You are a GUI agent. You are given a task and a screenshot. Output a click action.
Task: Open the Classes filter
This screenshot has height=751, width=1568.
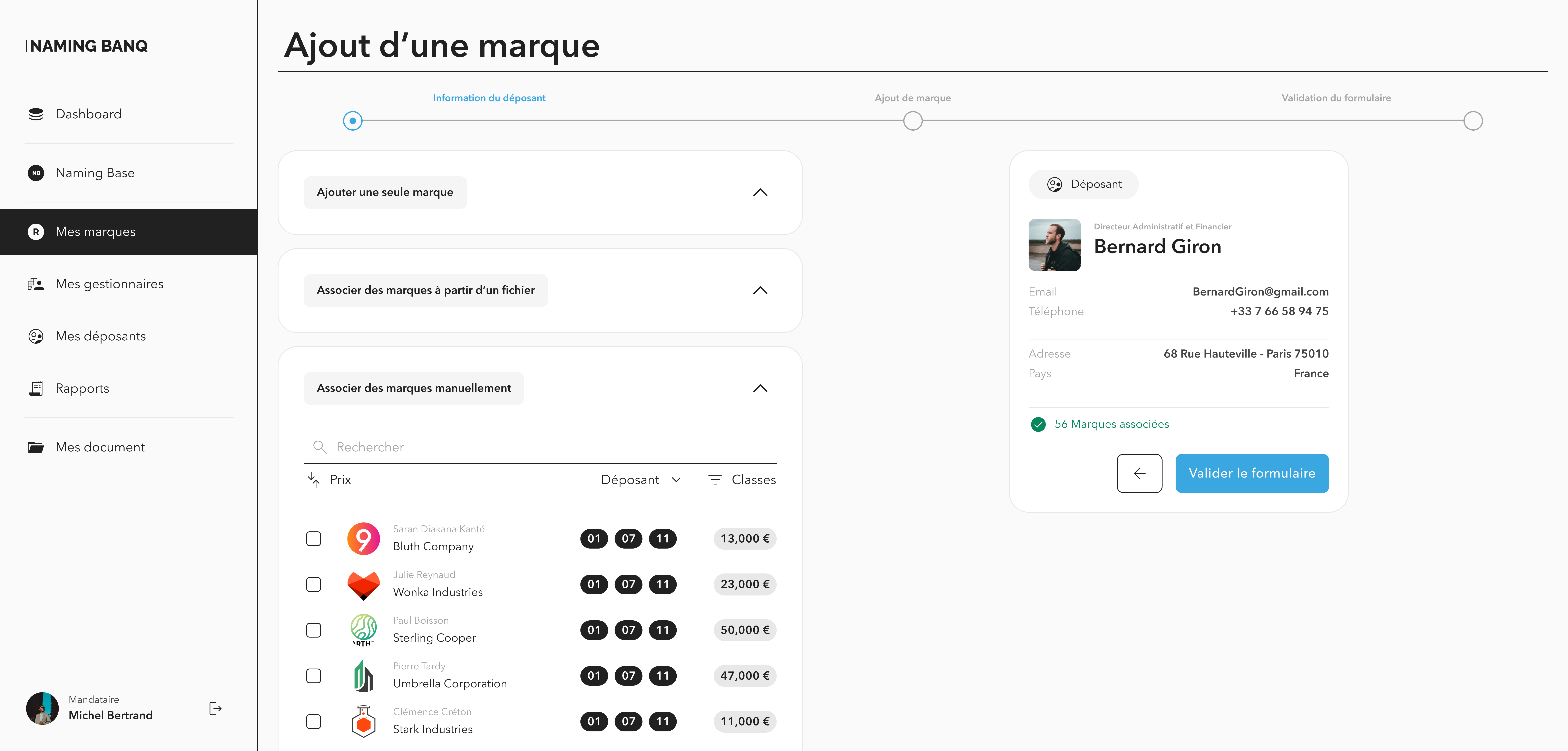click(742, 480)
